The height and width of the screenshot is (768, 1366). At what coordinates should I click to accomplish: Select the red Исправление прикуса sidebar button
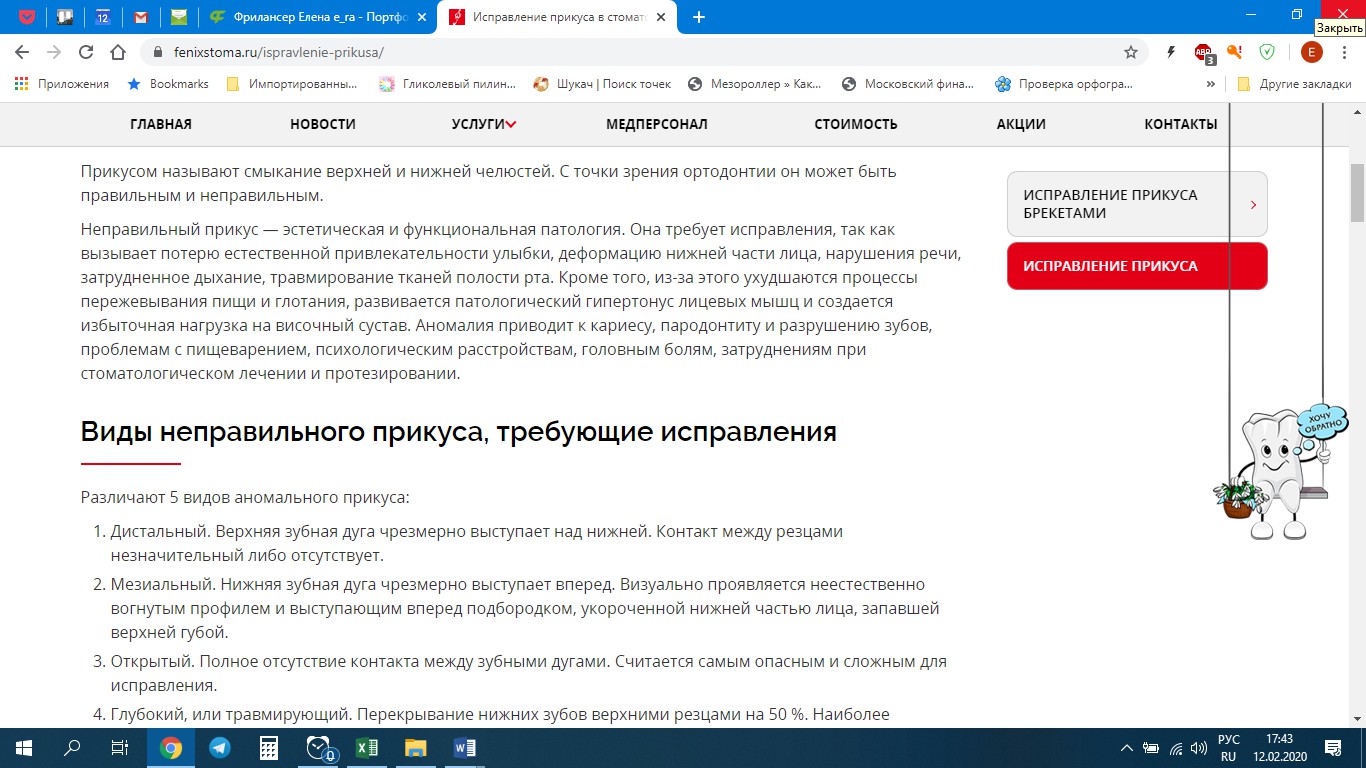coord(1137,266)
